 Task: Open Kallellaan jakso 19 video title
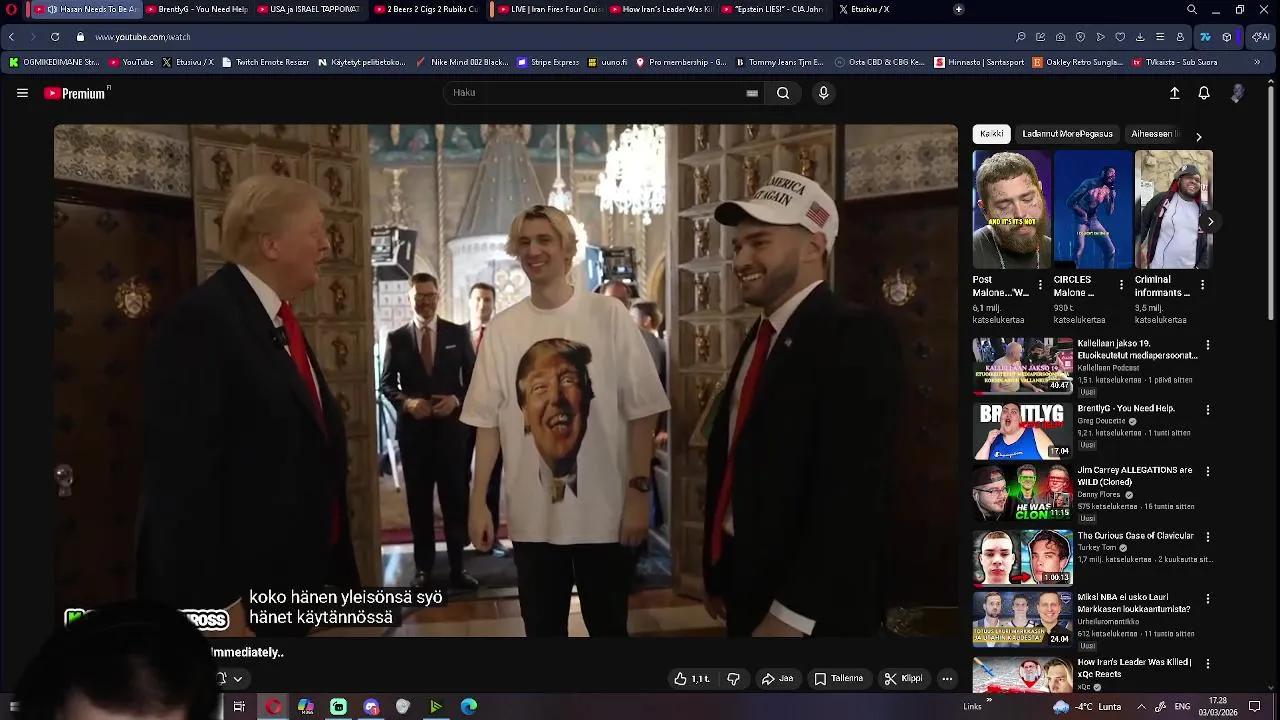[x=1137, y=349]
